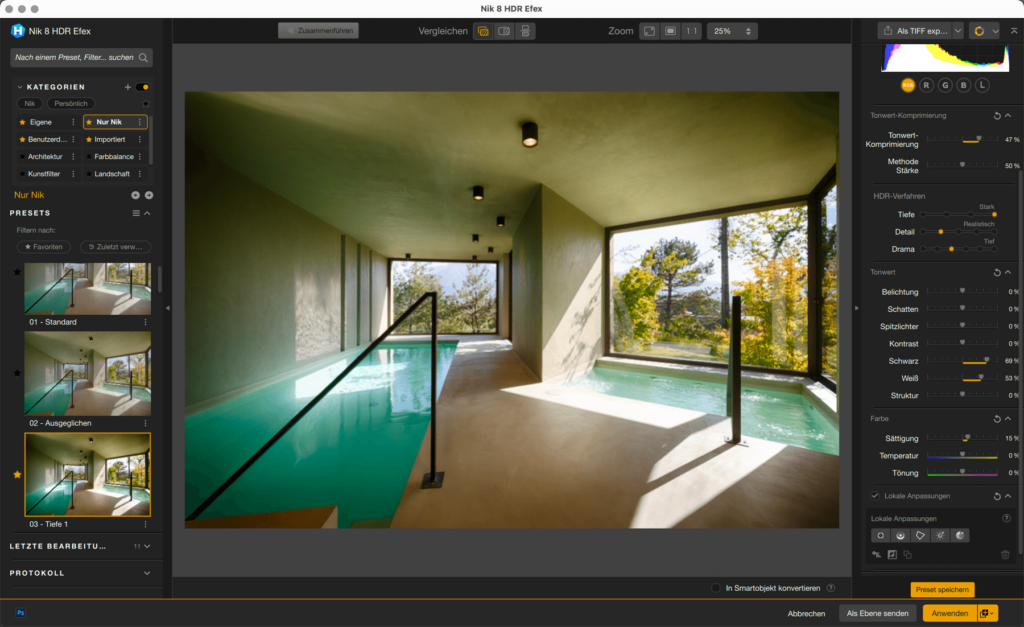Screen dimensions: 1024x627
Task: Show the L luminance histogram
Action: pyautogui.click(x=982, y=86)
